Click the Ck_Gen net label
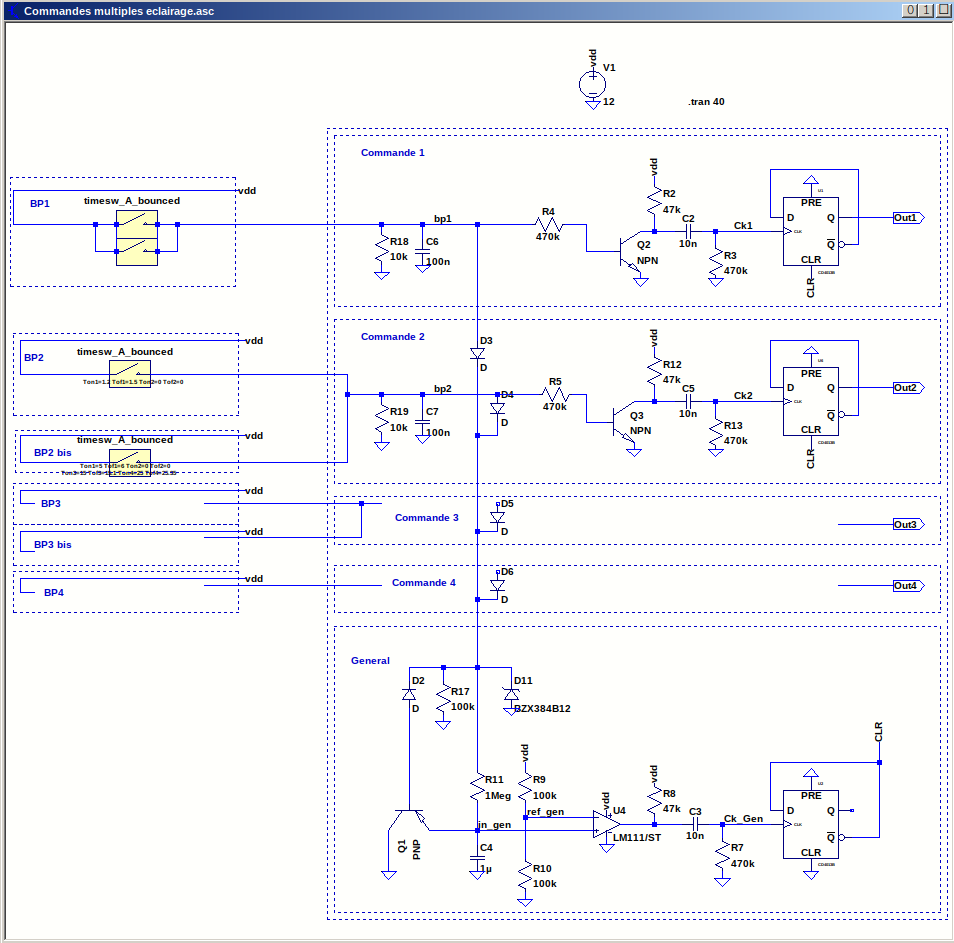The height and width of the screenshot is (943, 954). [743, 818]
